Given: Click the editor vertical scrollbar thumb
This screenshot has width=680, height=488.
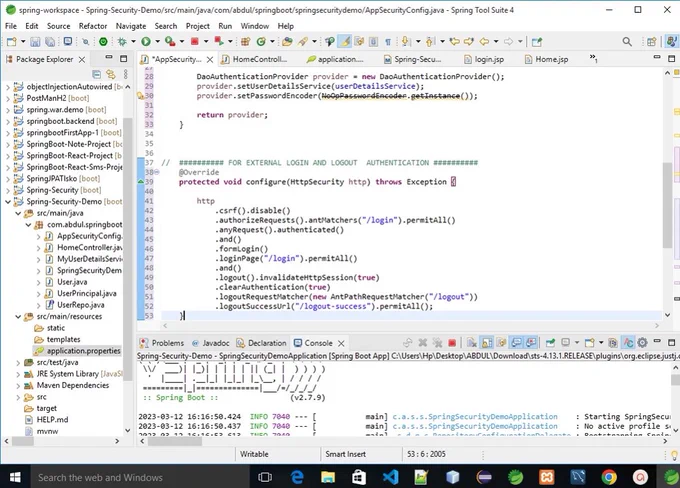Looking at the screenshot, I should 667,205.
